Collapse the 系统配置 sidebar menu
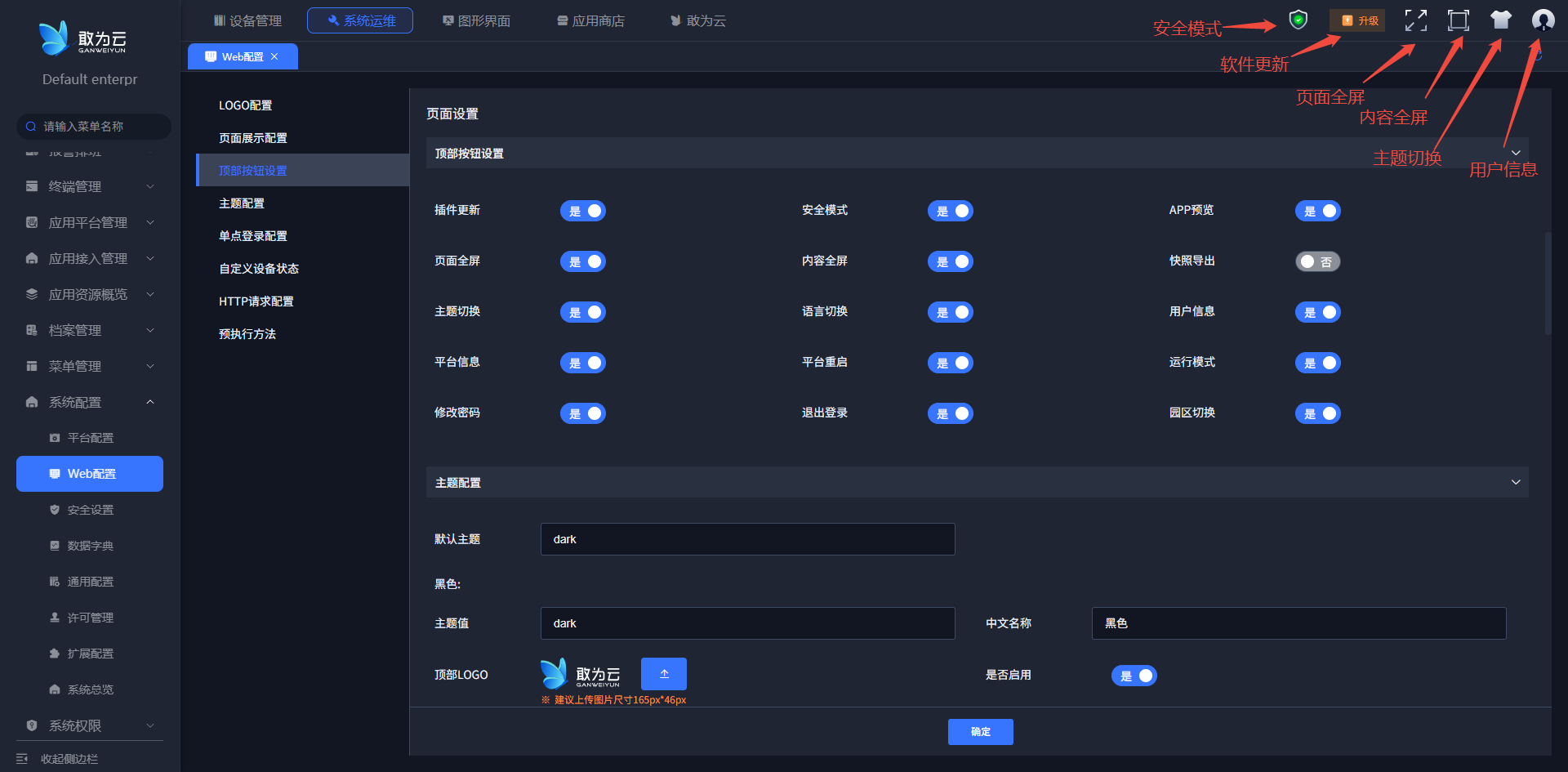 (x=90, y=402)
